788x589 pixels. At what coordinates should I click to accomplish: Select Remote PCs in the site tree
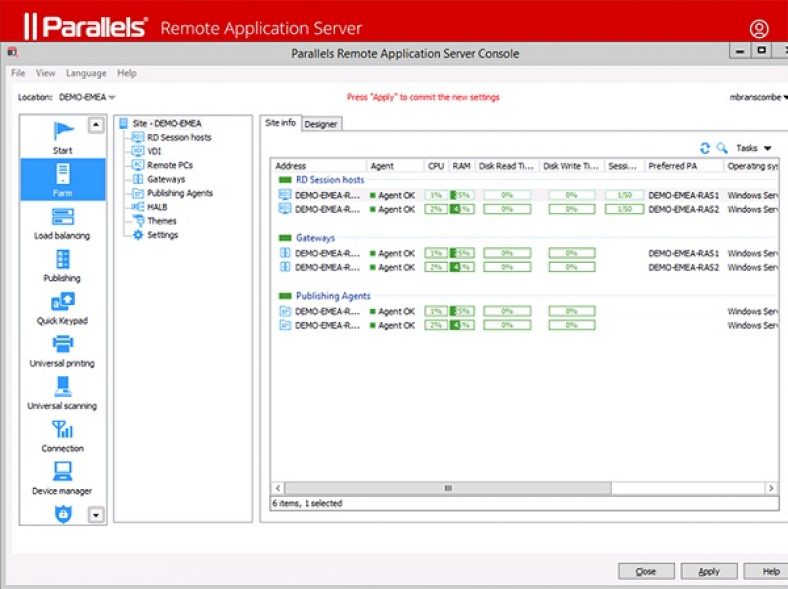tap(162, 165)
